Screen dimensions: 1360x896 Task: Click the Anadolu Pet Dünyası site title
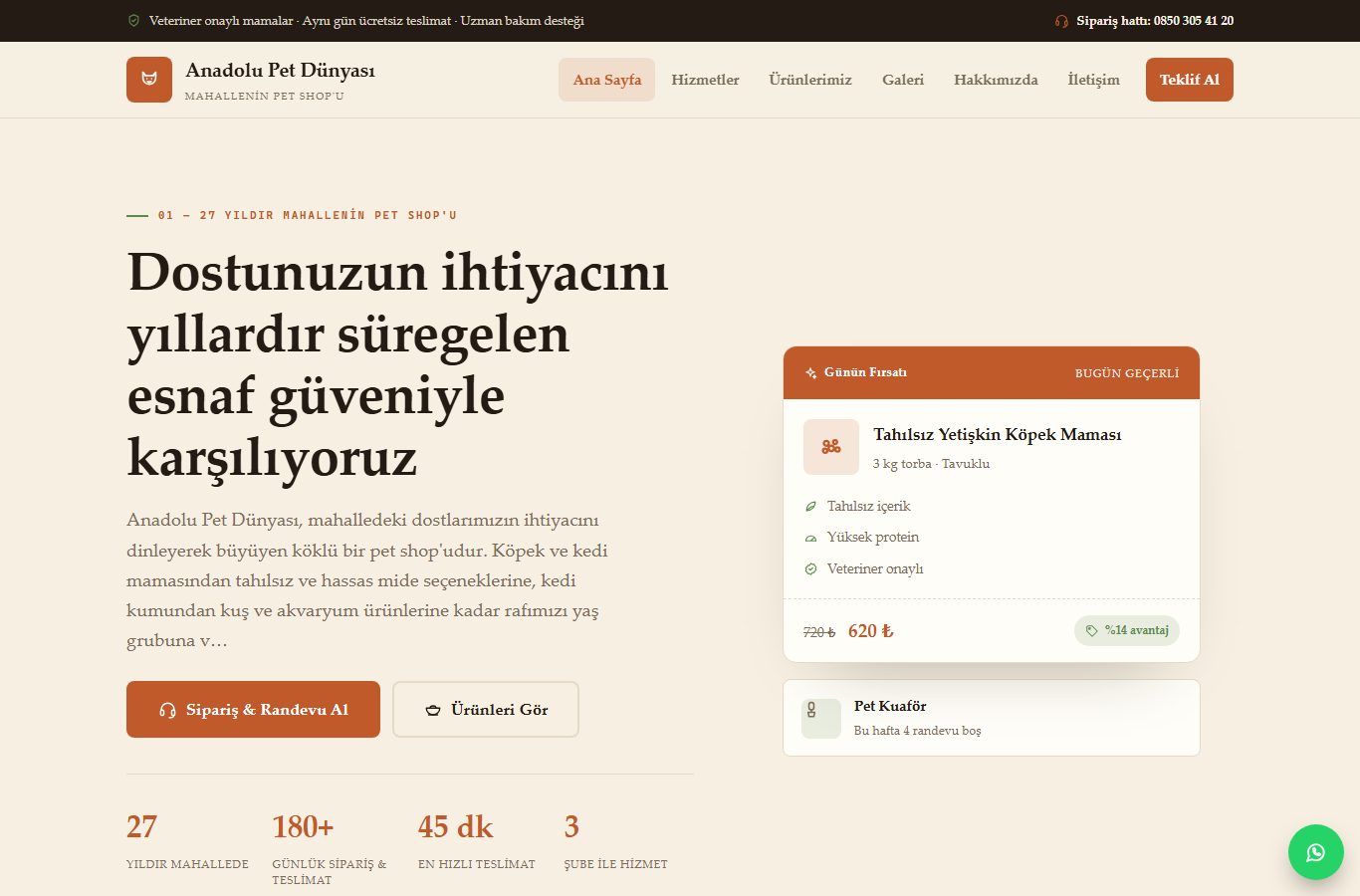(281, 70)
